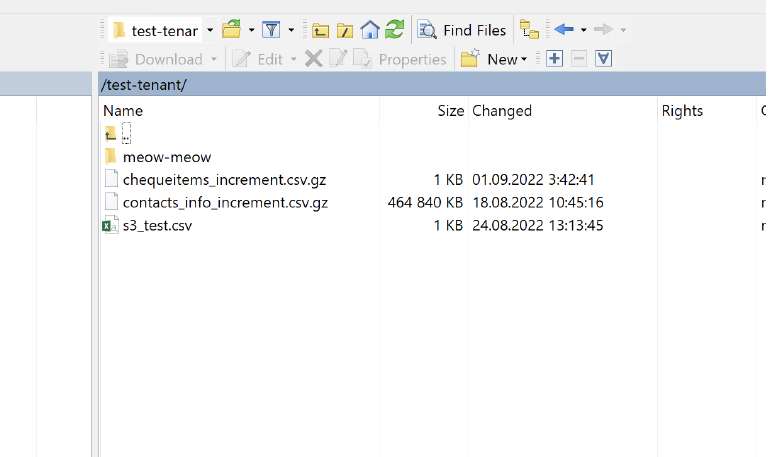This screenshot has width=772, height=457.
Task: Go to home directory icon
Action: pos(370,30)
